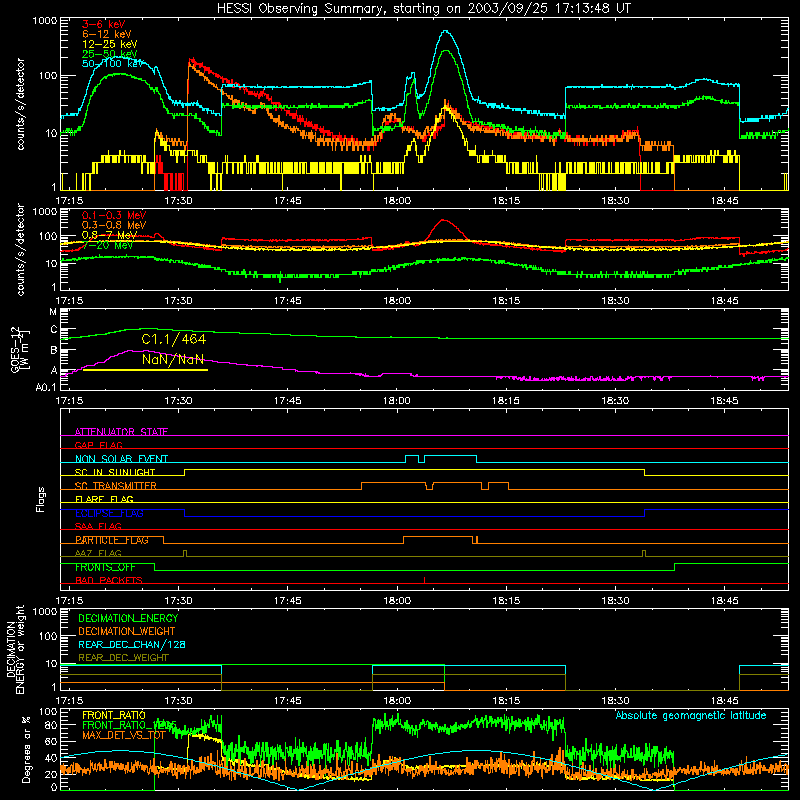Click the 0.8-7 MeV legend label
Image resolution: width=800 pixels, height=800 pixels.
tap(110, 235)
